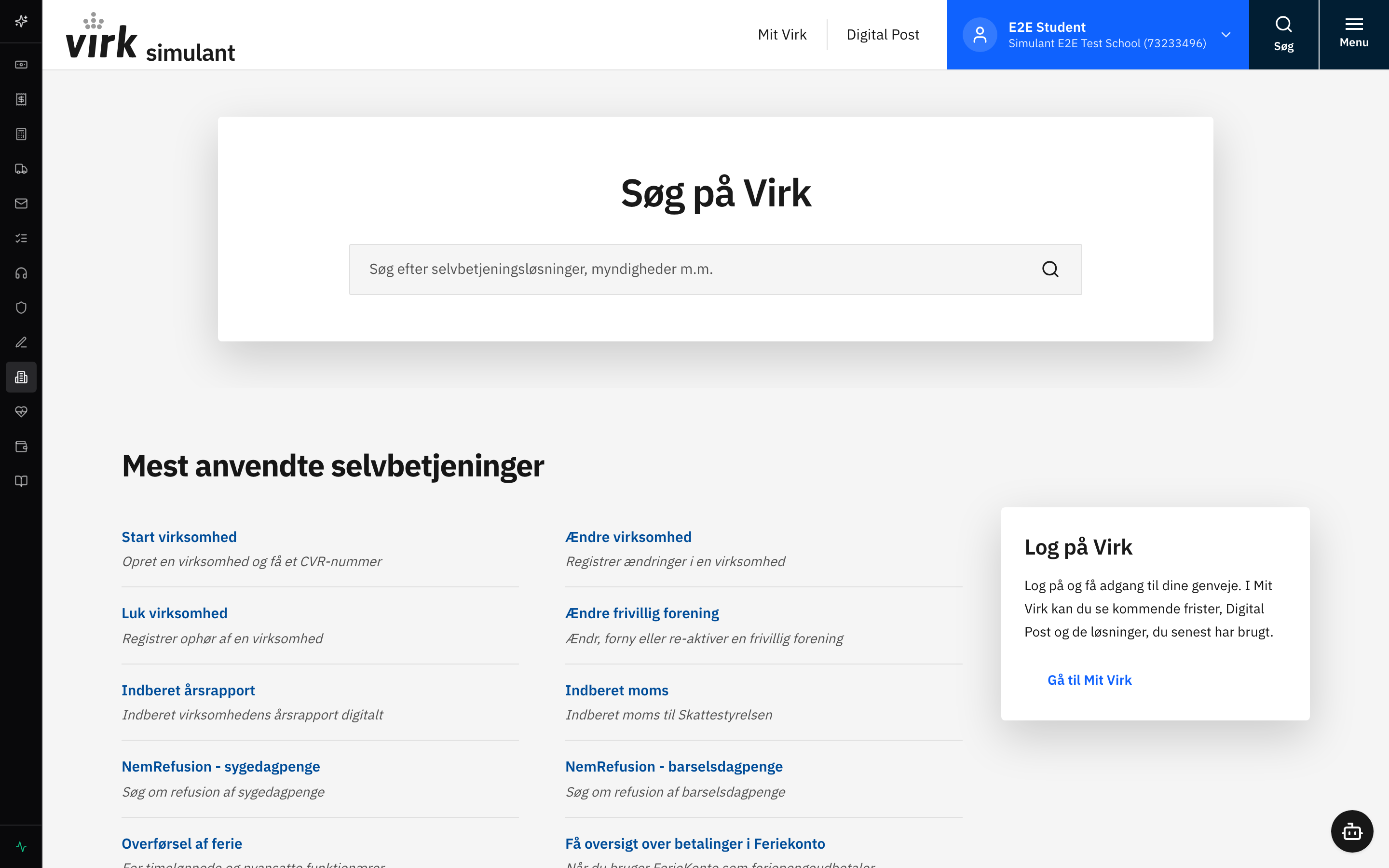Open the Luk virksomhed link

175,613
